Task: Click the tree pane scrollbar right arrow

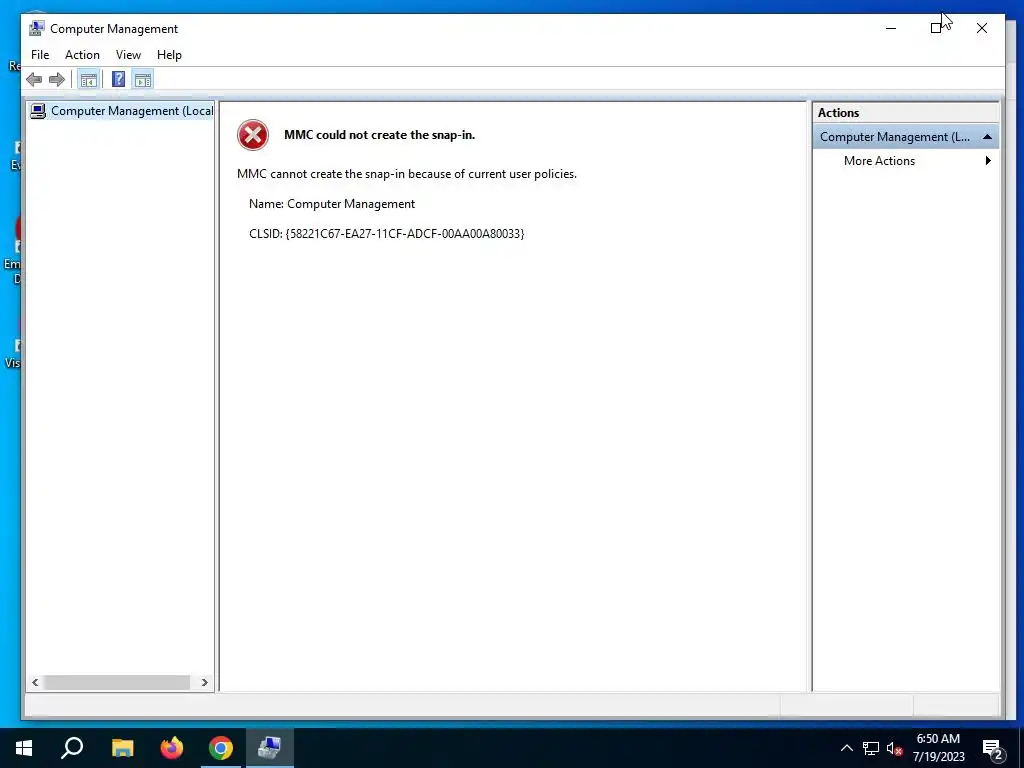Action: [204, 682]
